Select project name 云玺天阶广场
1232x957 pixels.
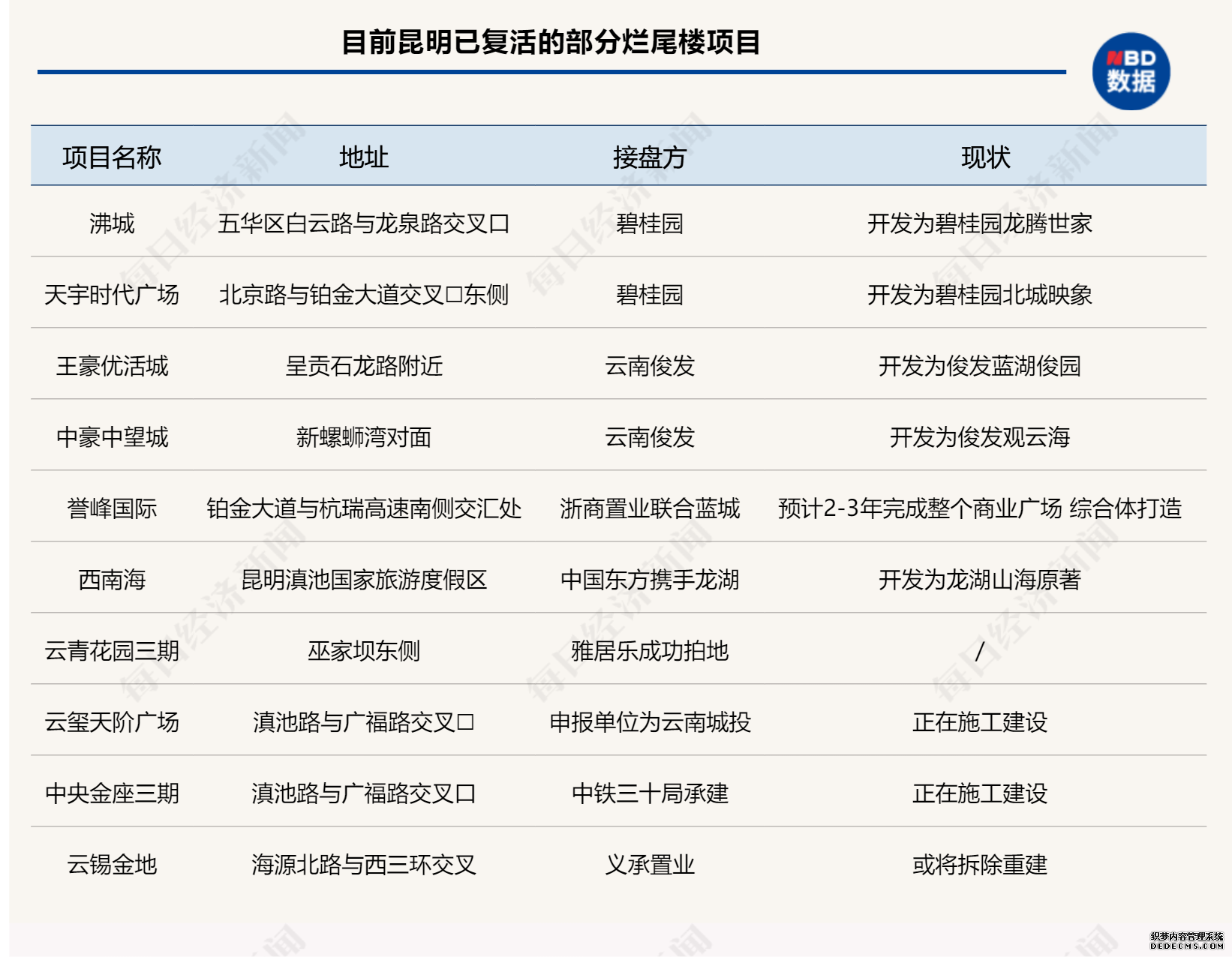click(x=112, y=722)
